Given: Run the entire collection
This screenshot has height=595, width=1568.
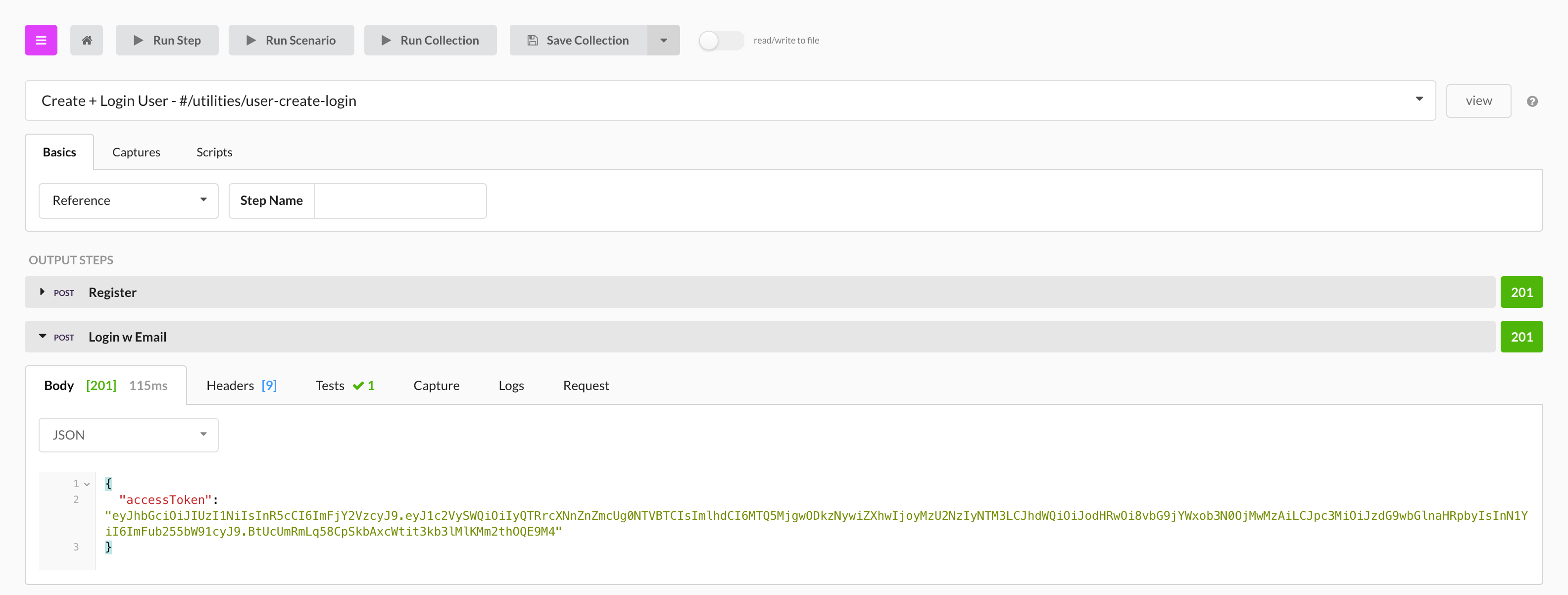Looking at the screenshot, I should pos(430,40).
